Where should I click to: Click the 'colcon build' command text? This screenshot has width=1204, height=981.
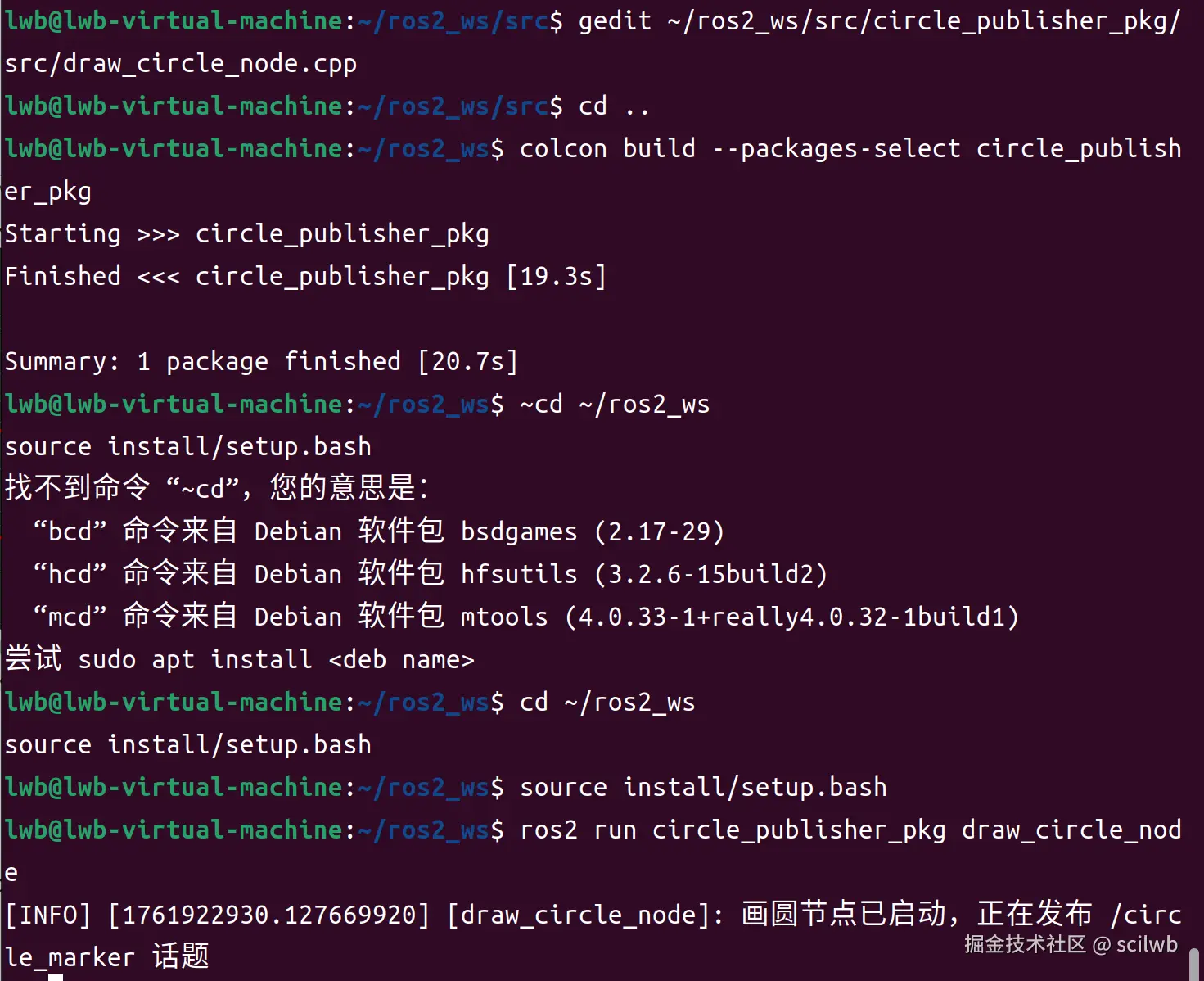[x=607, y=148]
